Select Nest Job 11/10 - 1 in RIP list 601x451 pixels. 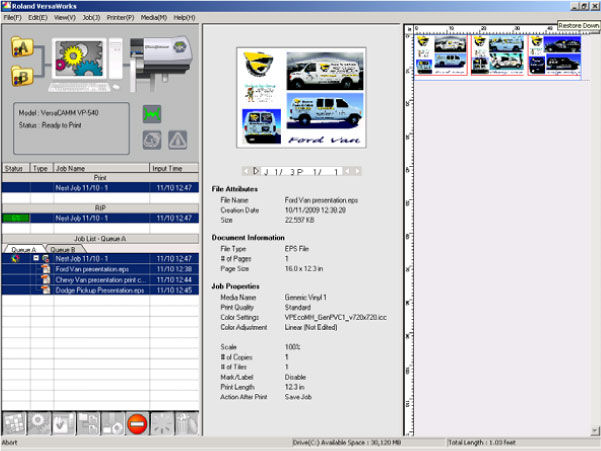100,218
